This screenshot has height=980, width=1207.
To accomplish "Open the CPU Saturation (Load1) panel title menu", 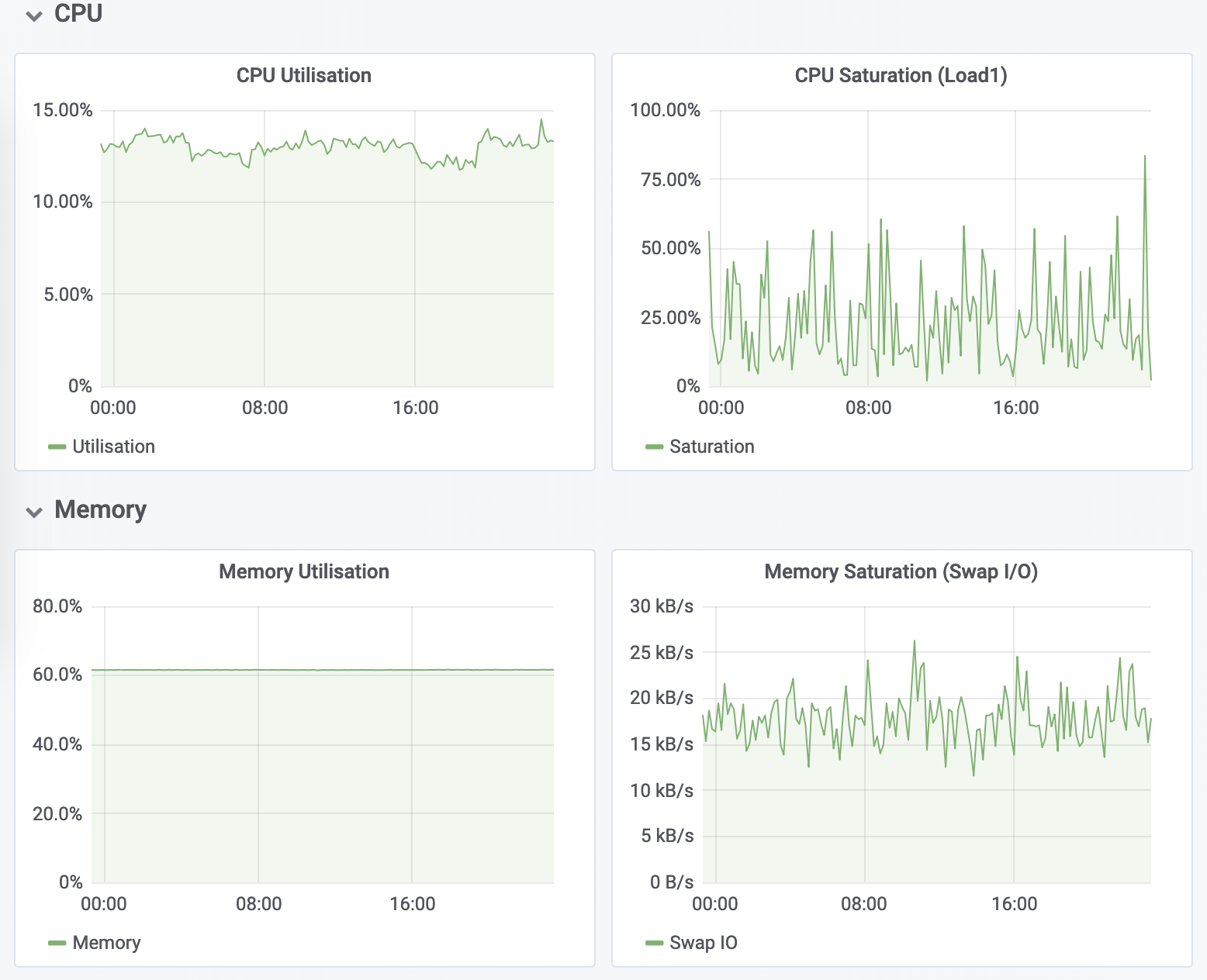I will 901,75.
